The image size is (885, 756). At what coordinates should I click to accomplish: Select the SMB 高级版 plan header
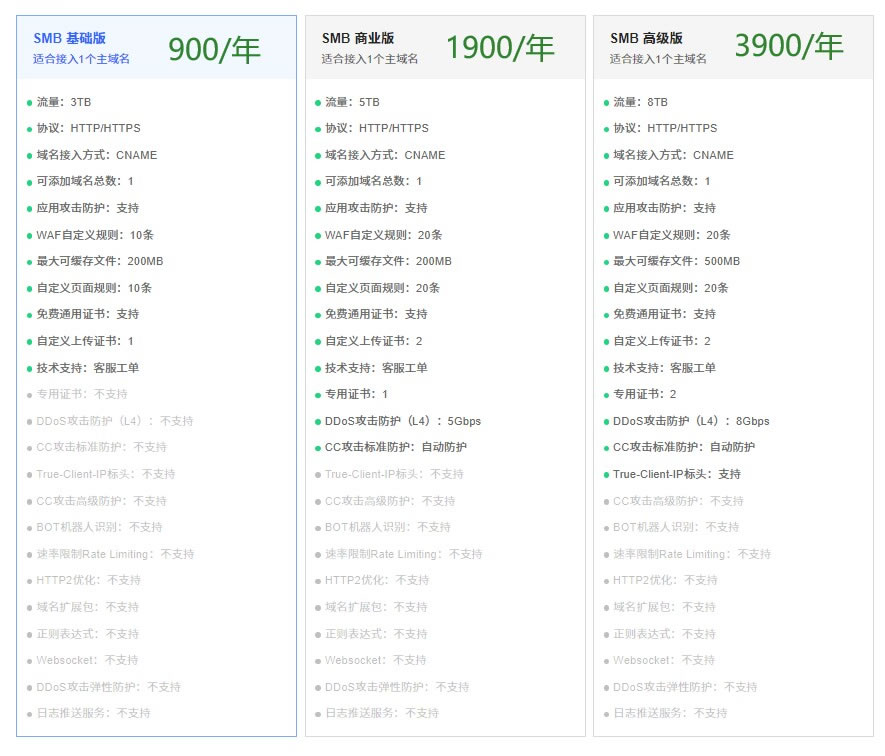coord(646,38)
